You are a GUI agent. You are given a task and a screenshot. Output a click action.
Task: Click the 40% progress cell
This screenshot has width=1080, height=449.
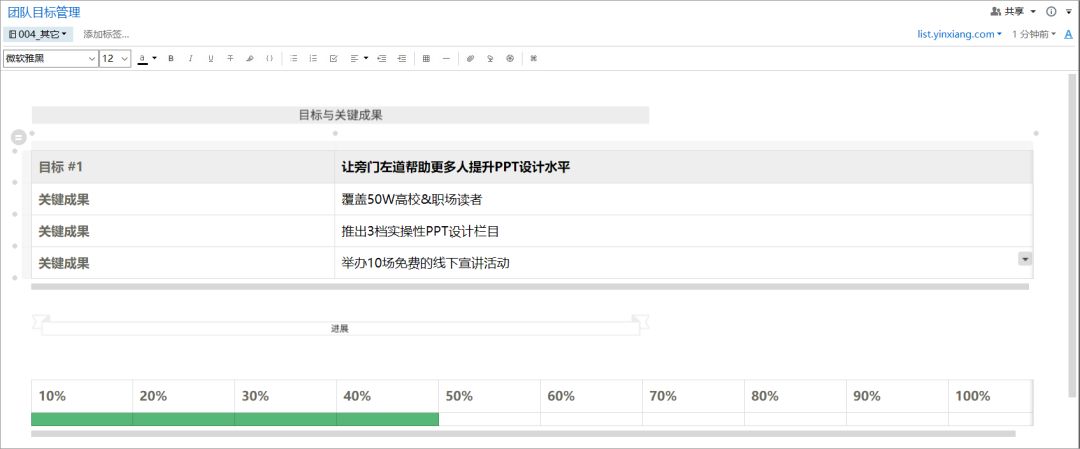(x=387, y=396)
